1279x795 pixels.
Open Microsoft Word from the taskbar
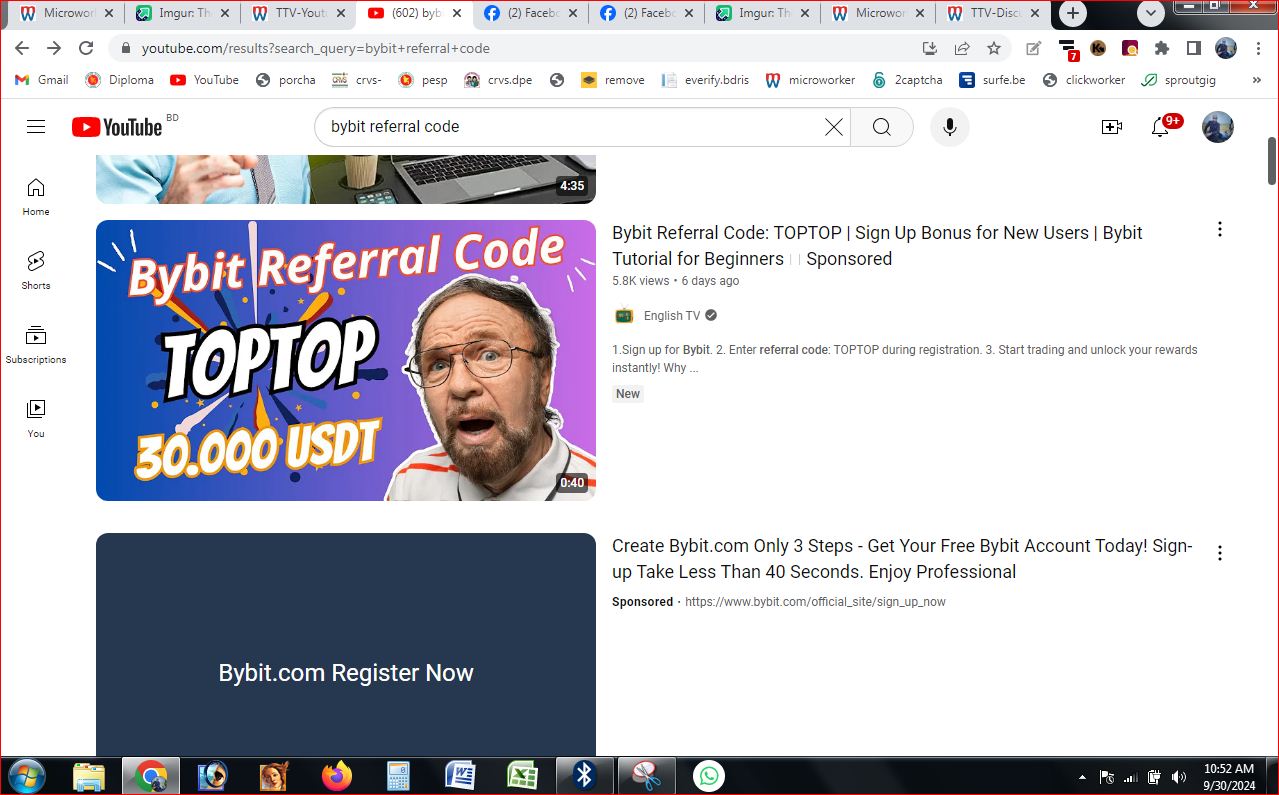[x=460, y=776]
